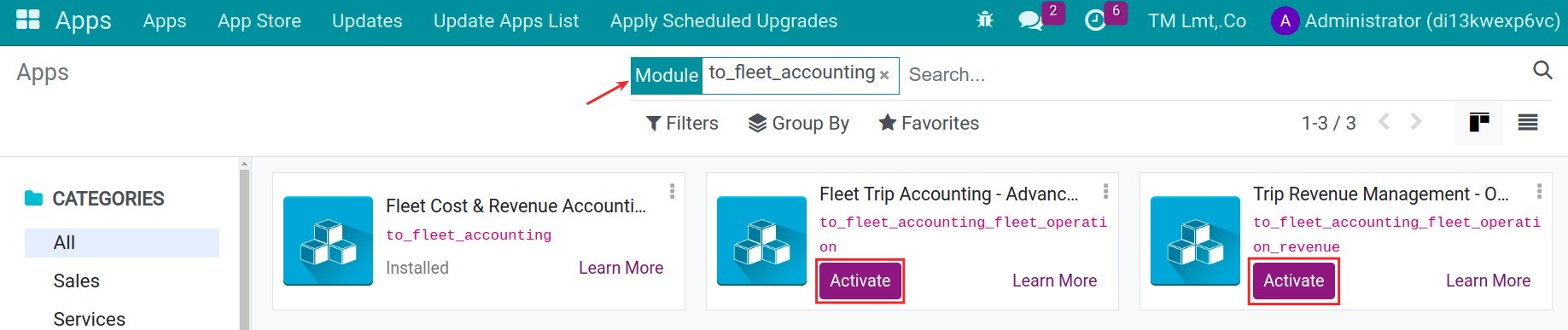The height and width of the screenshot is (330, 1568).
Task: Click the search magnifier icon
Action: point(1542,70)
